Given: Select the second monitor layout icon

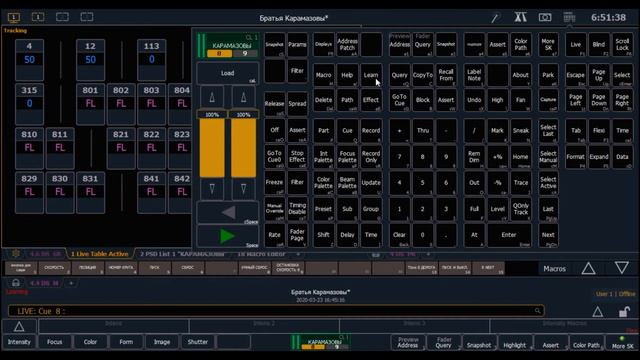Looking at the screenshot, I should [x=38, y=17].
